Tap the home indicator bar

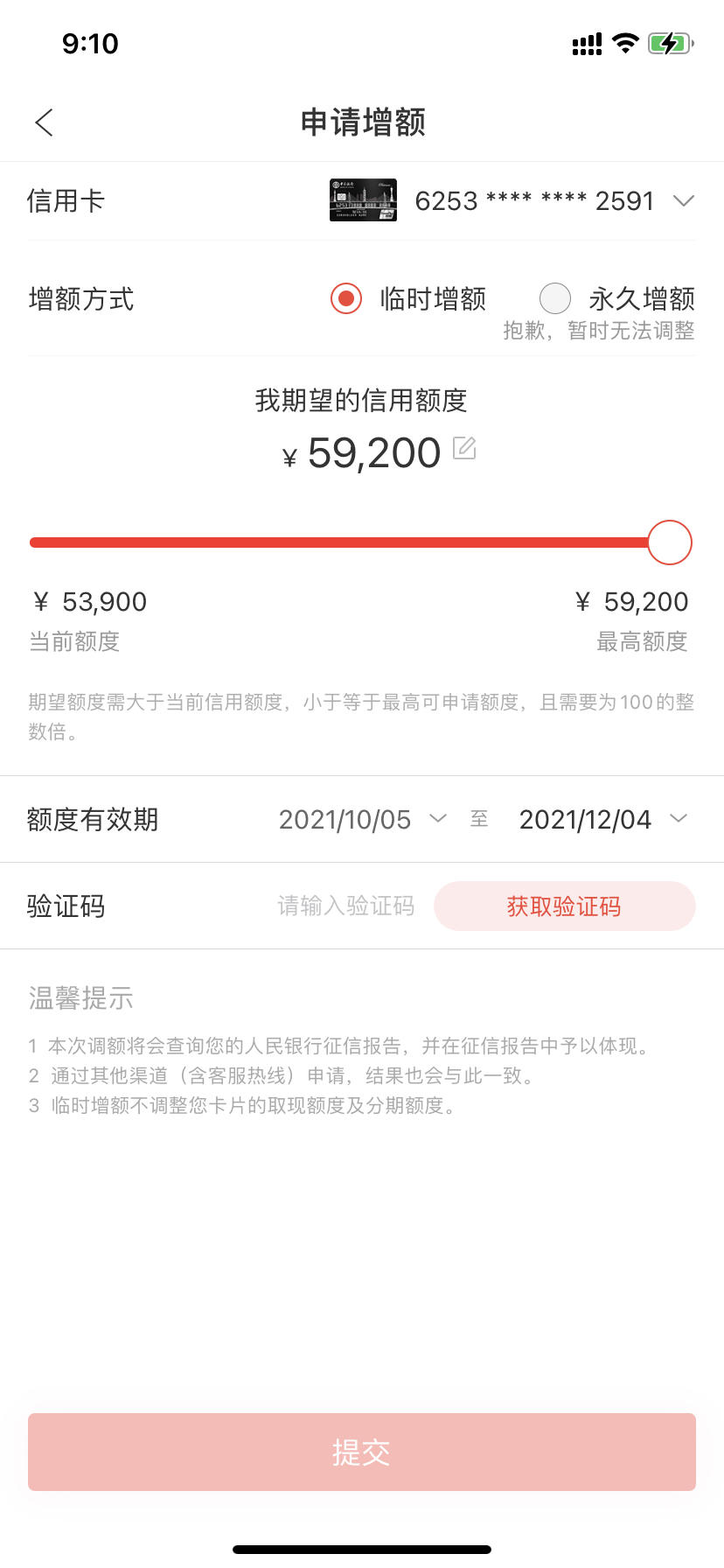(362, 1549)
